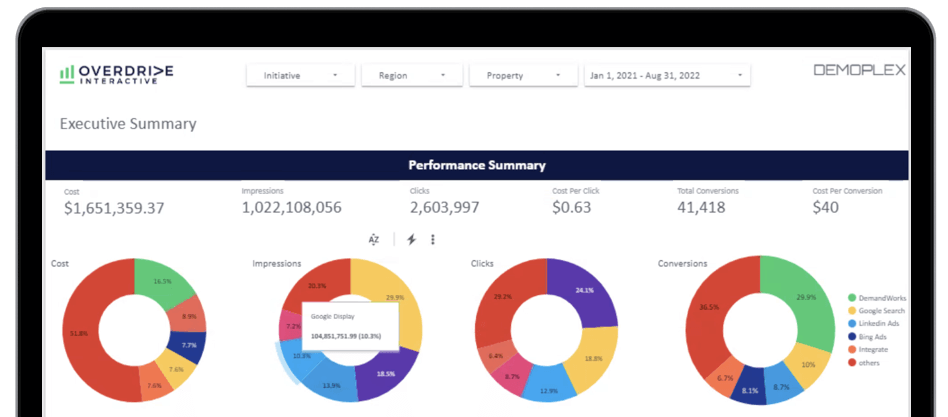Click the 51.8% red slice in Cost chart
The width and height of the screenshot is (948, 417).
80,332
